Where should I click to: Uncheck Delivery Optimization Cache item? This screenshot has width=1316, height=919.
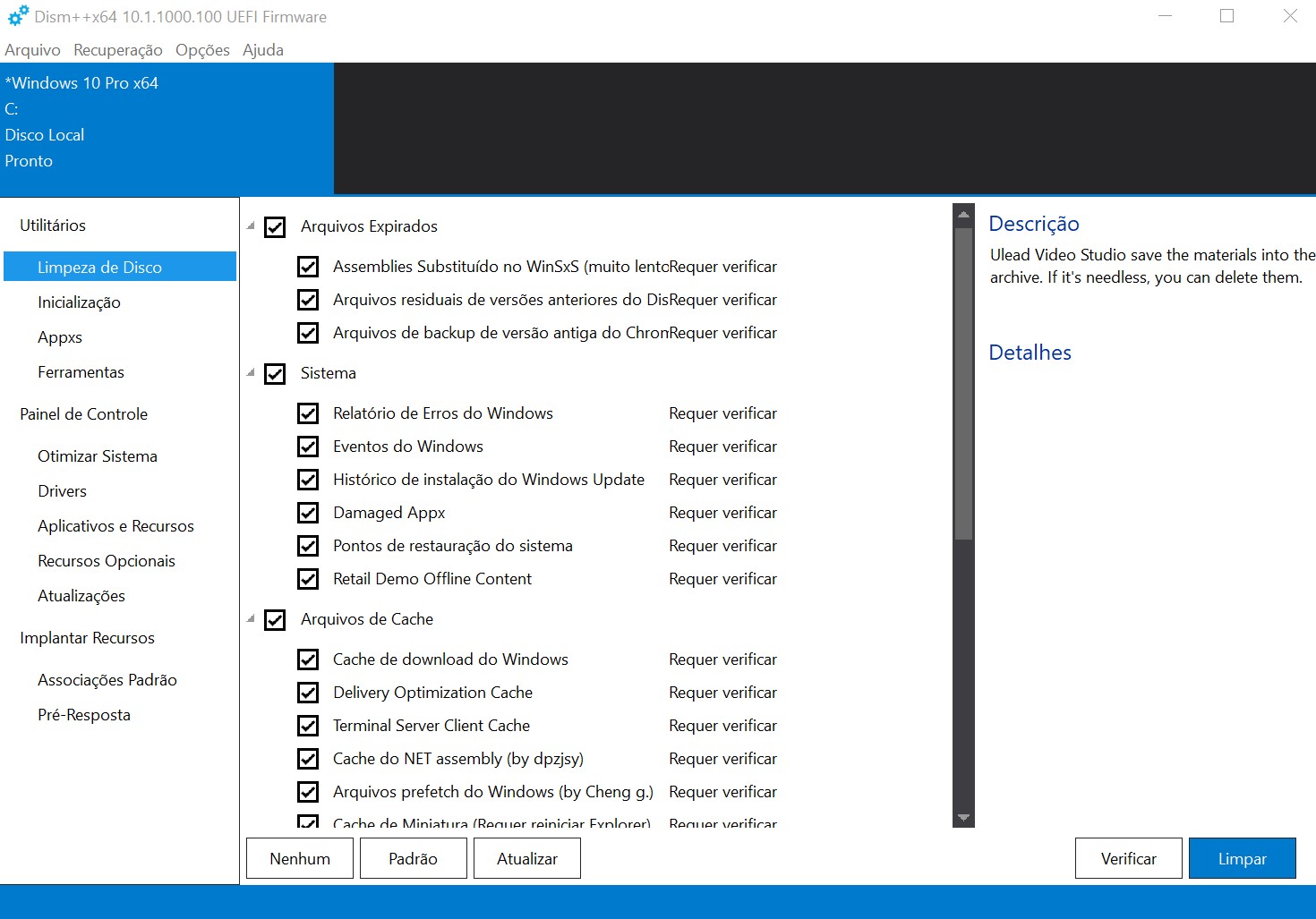pyautogui.click(x=308, y=693)
